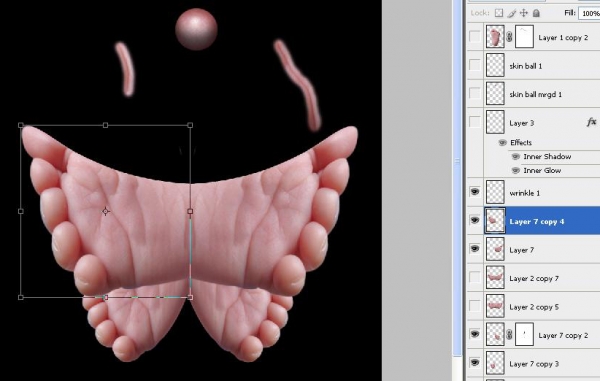The height and width of the screenshot is (381, 600).
Task: Click the transform box top-middle handle
Action: coord(106,125)
